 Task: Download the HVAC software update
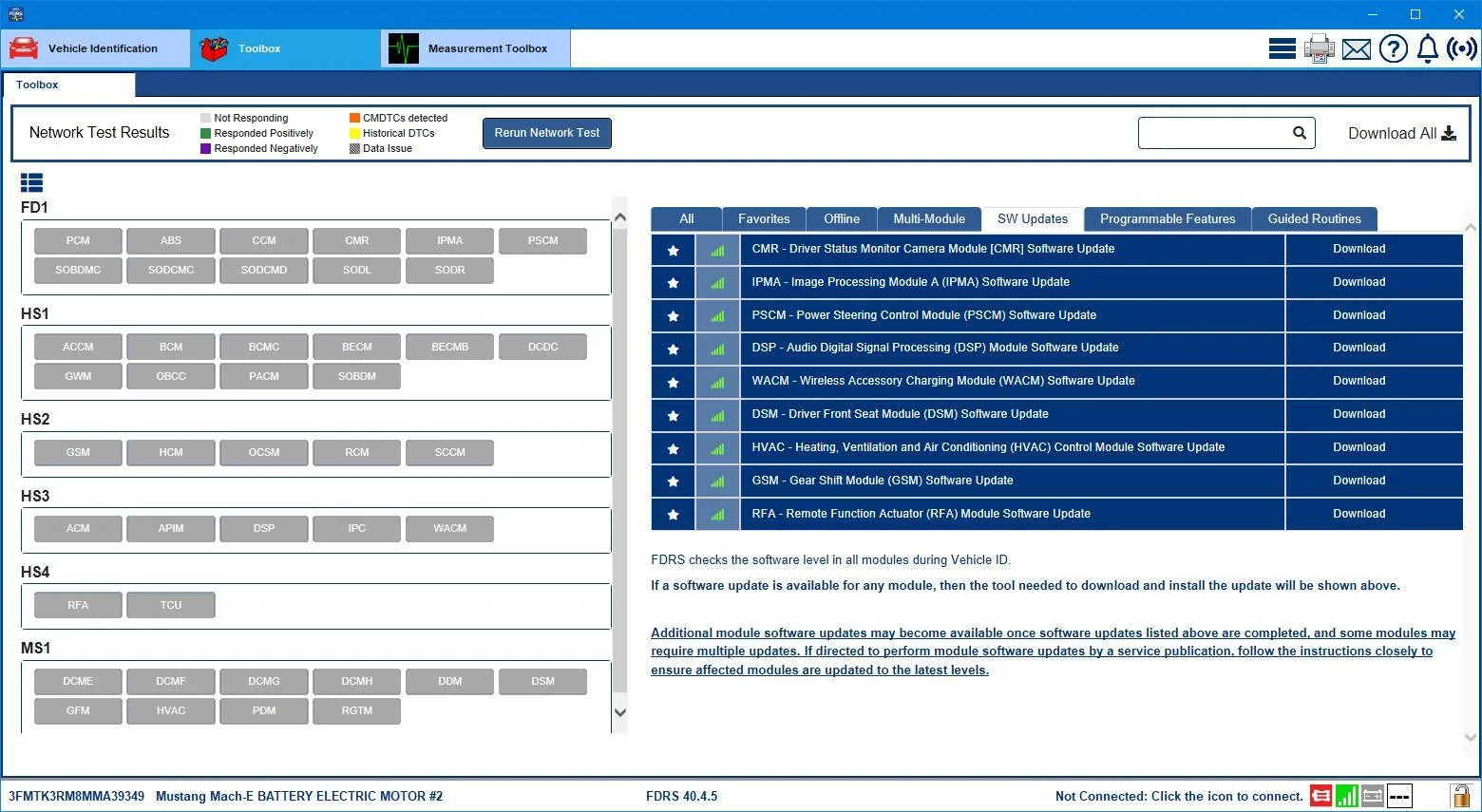coord(1374,447)
